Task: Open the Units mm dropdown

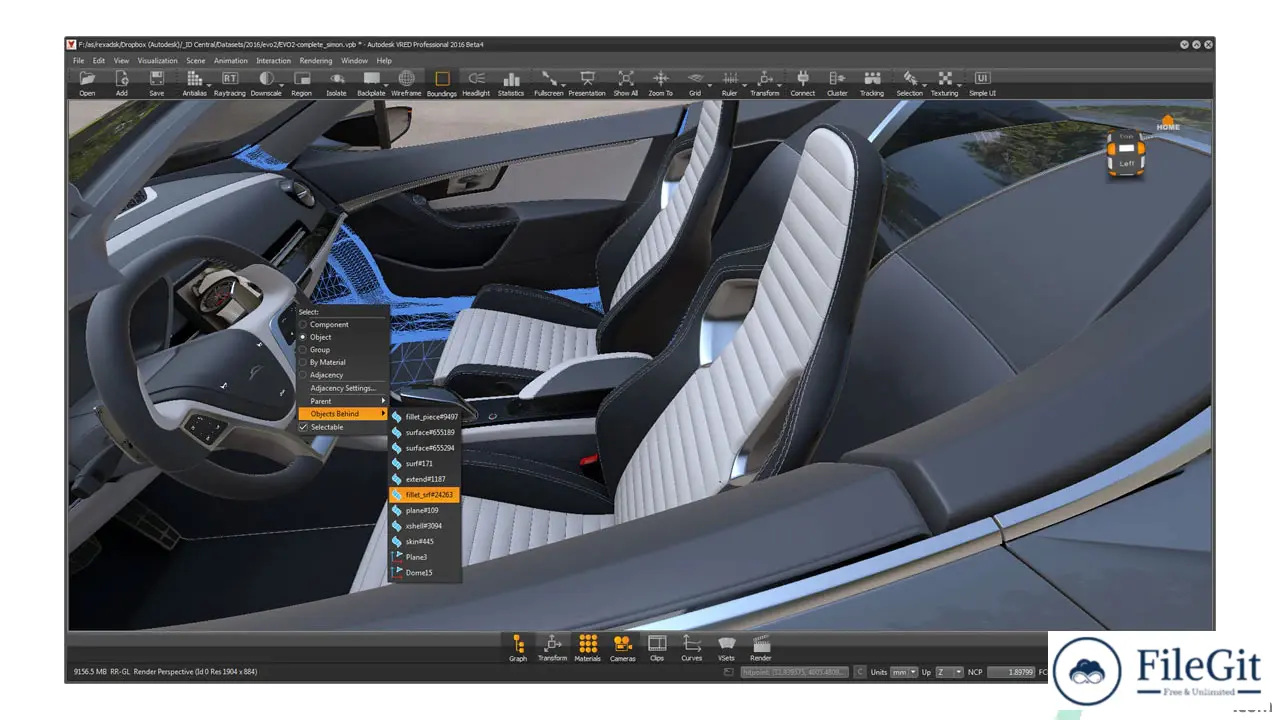Action: [x=904, y=672]
